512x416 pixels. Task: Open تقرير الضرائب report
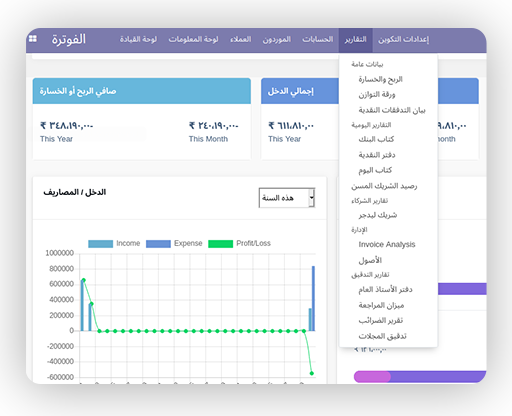tap(381, 320)
